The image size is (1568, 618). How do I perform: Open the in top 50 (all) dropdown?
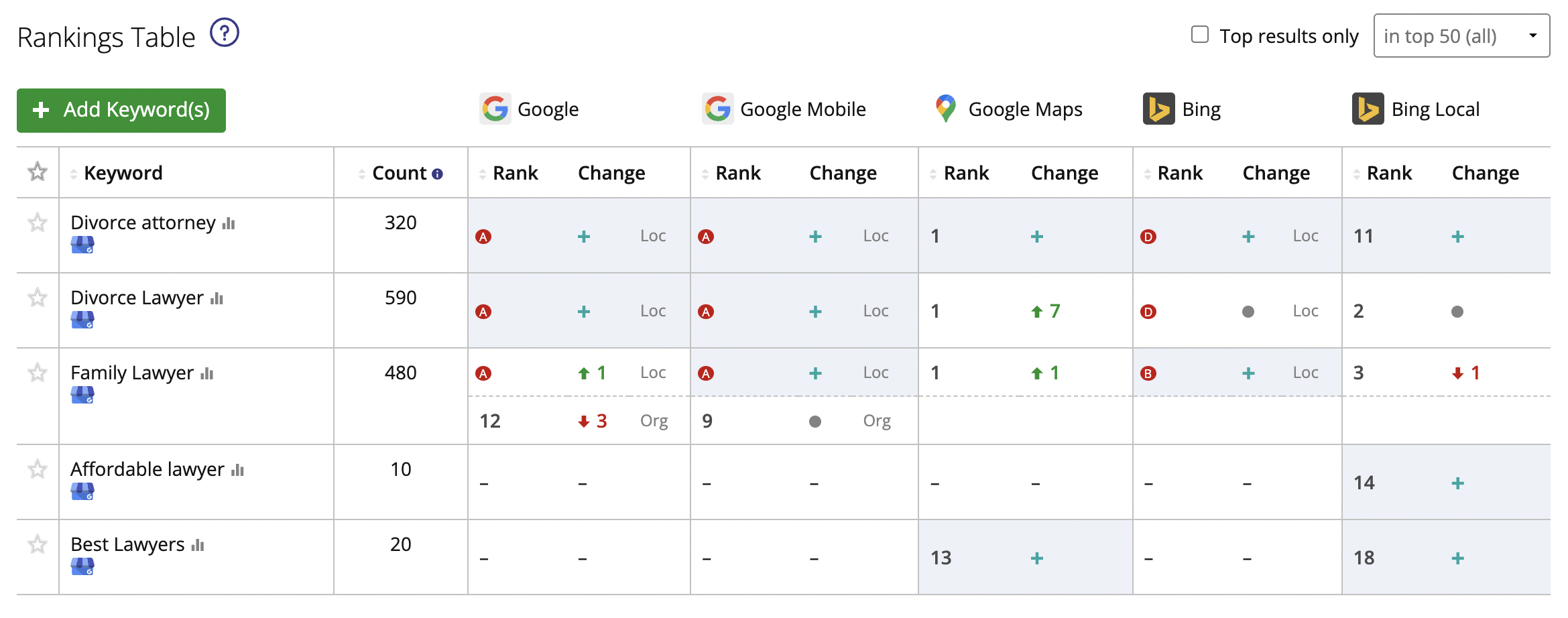click(1461, 36)
